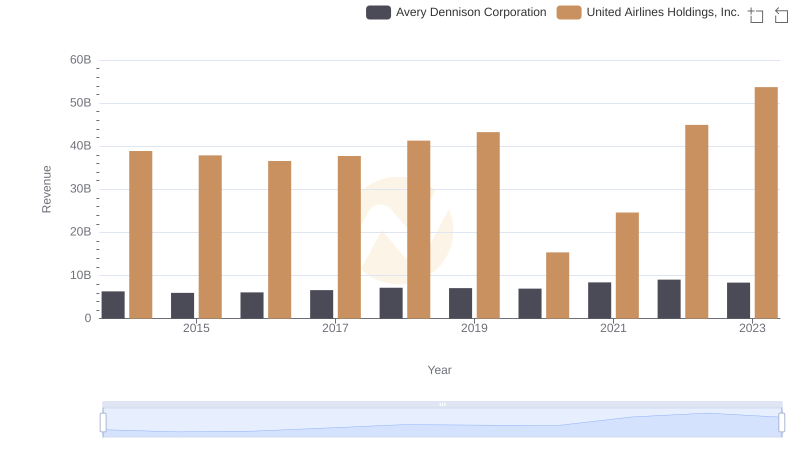Click the 2021 x-axis label

(x=613, y=328)
